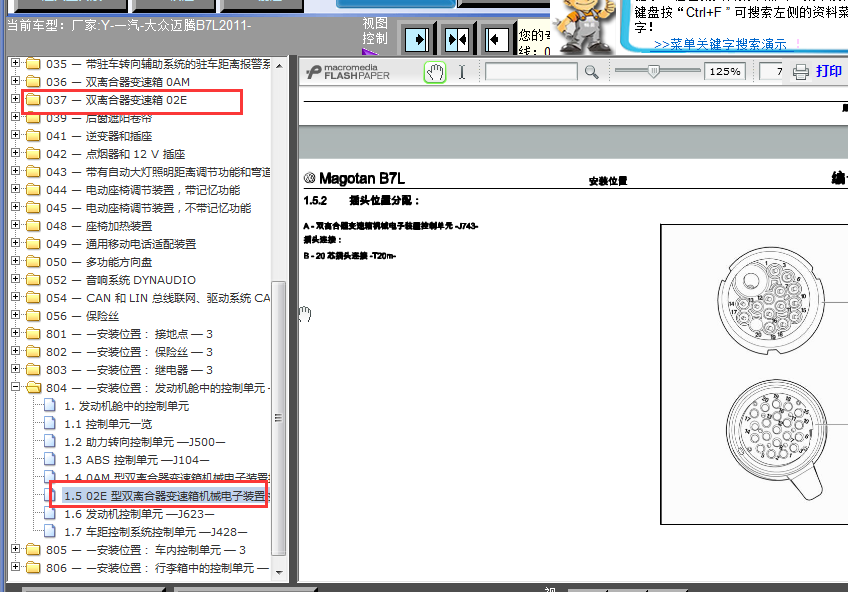This screenshot has height=592, width=848.
Task: Expand the 049 通用移动电话适配装置 node
Action: click(x=15, y=243)
